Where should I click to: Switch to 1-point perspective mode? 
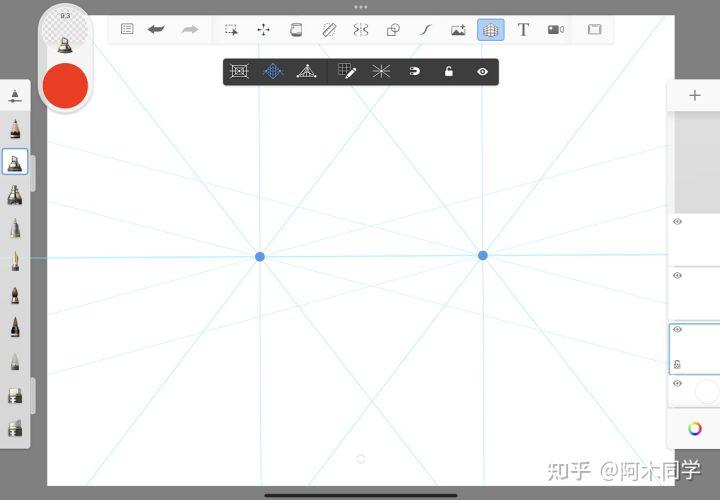click(239, 71)
